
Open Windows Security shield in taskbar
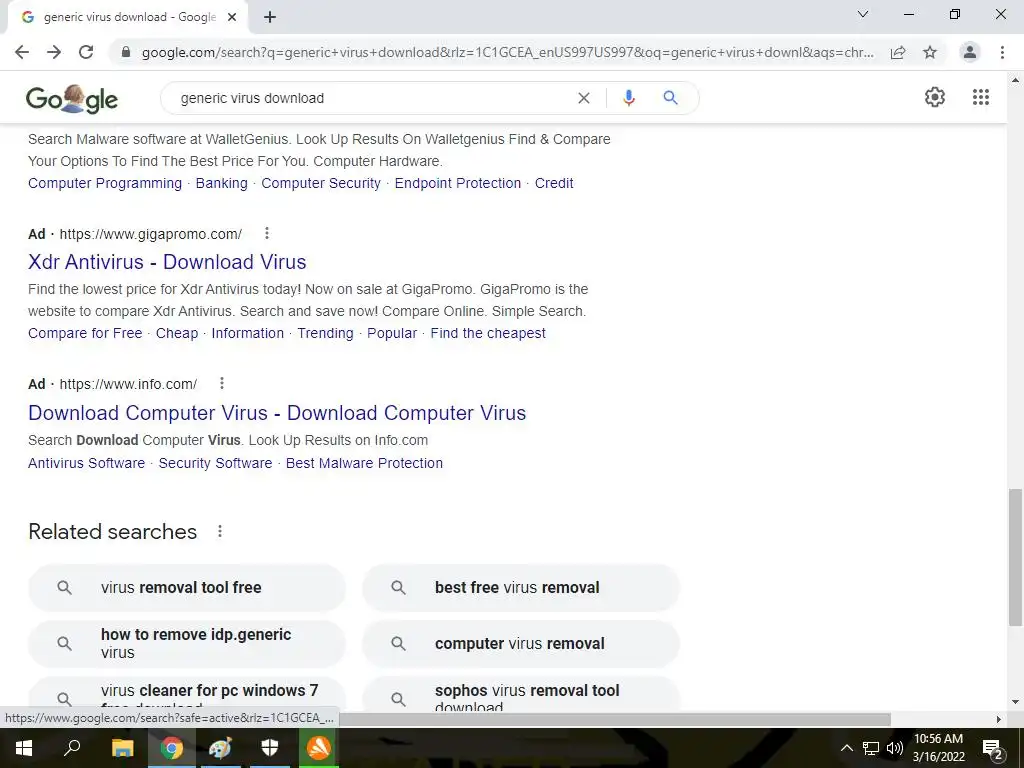[x=270, y=748]
